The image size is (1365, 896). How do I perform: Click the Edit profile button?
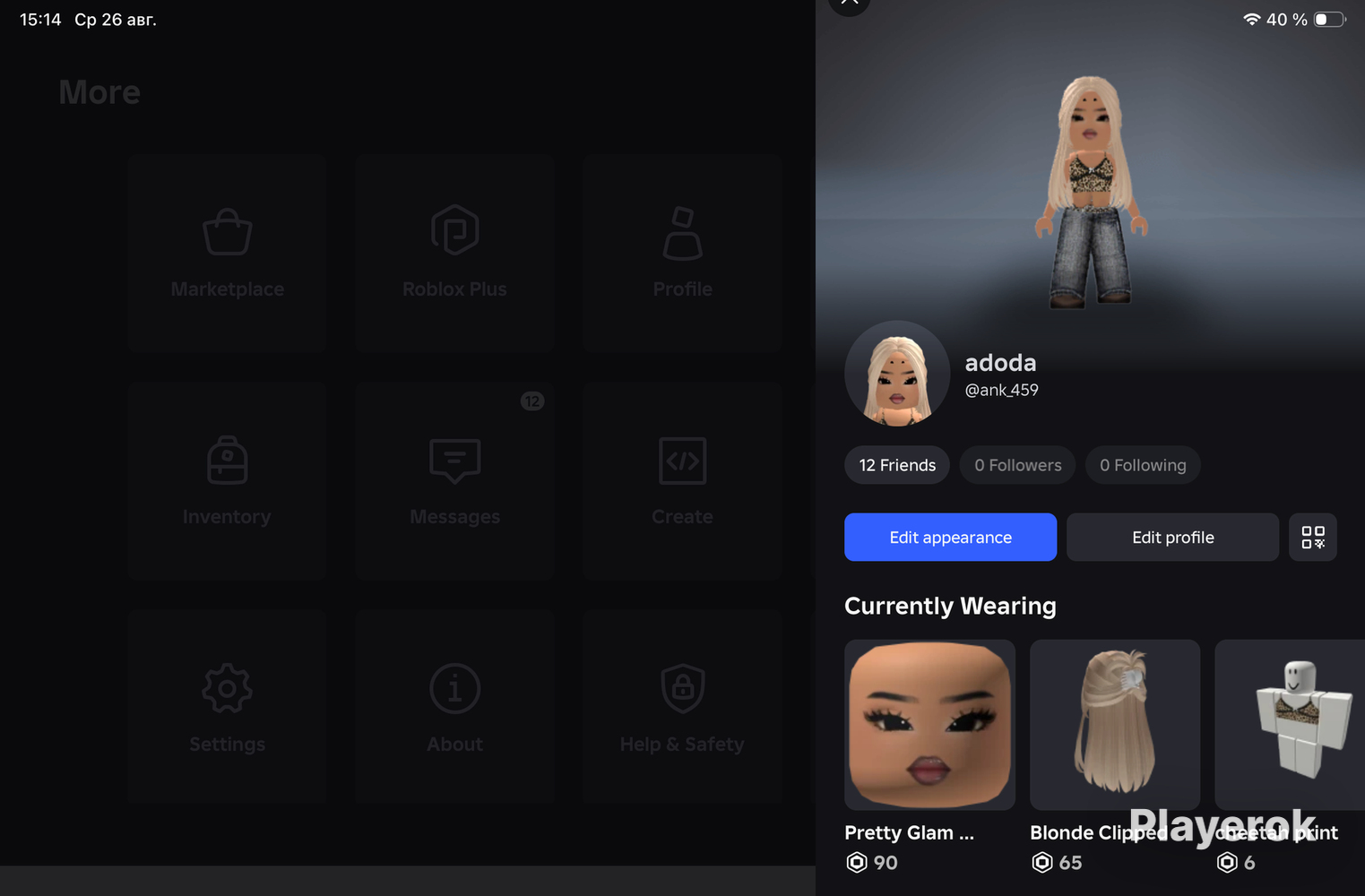[1173, 538]
